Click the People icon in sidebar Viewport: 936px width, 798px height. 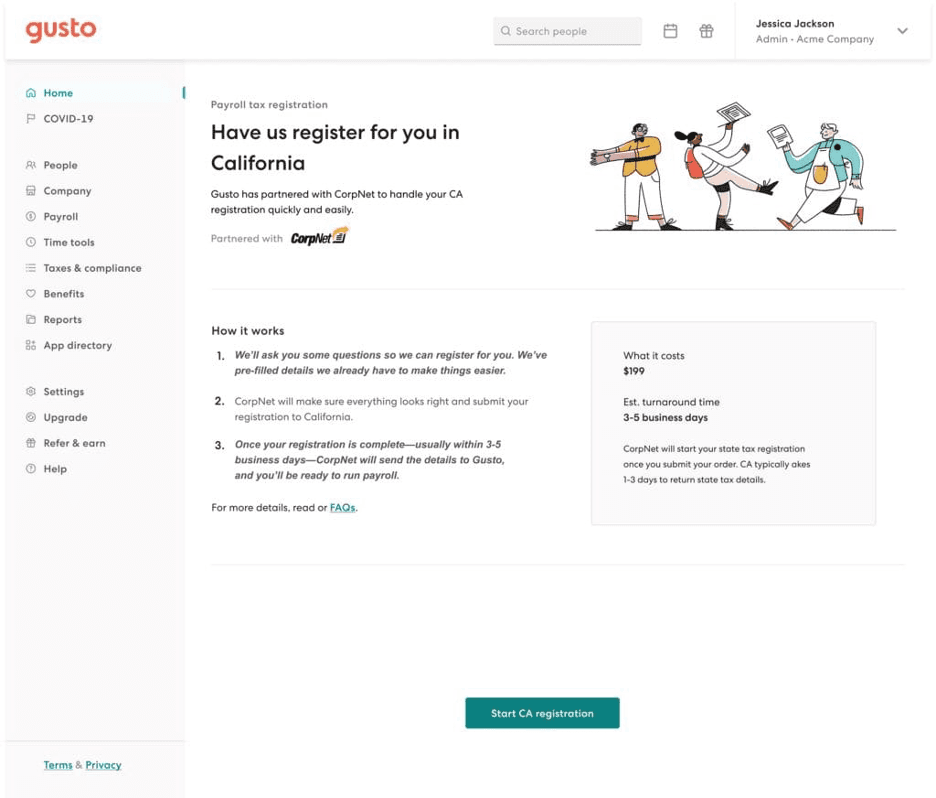tap(31, 165)
